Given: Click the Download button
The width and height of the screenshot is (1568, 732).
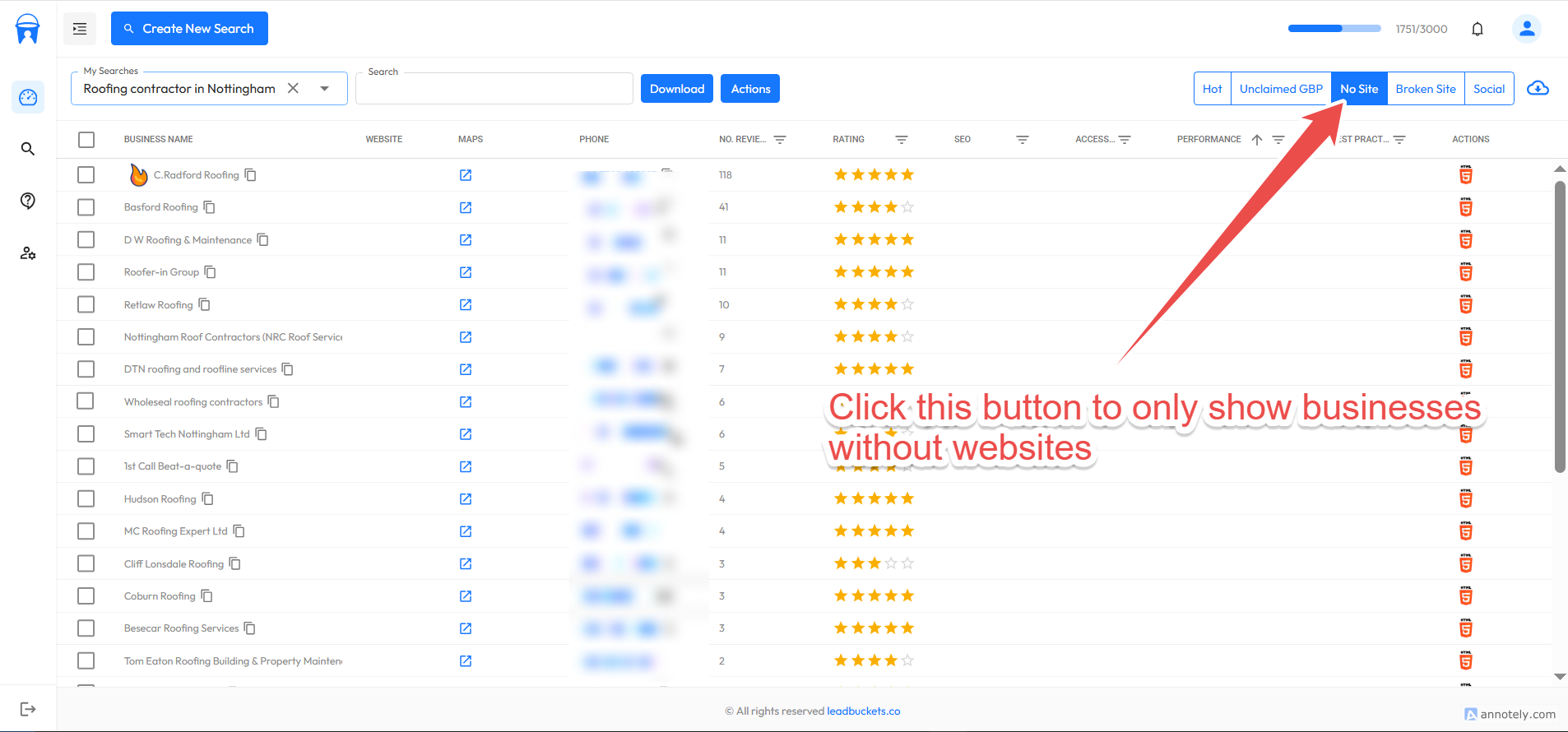Looking at the screenshot, I should pyautogui.click(x=677, y=89).
